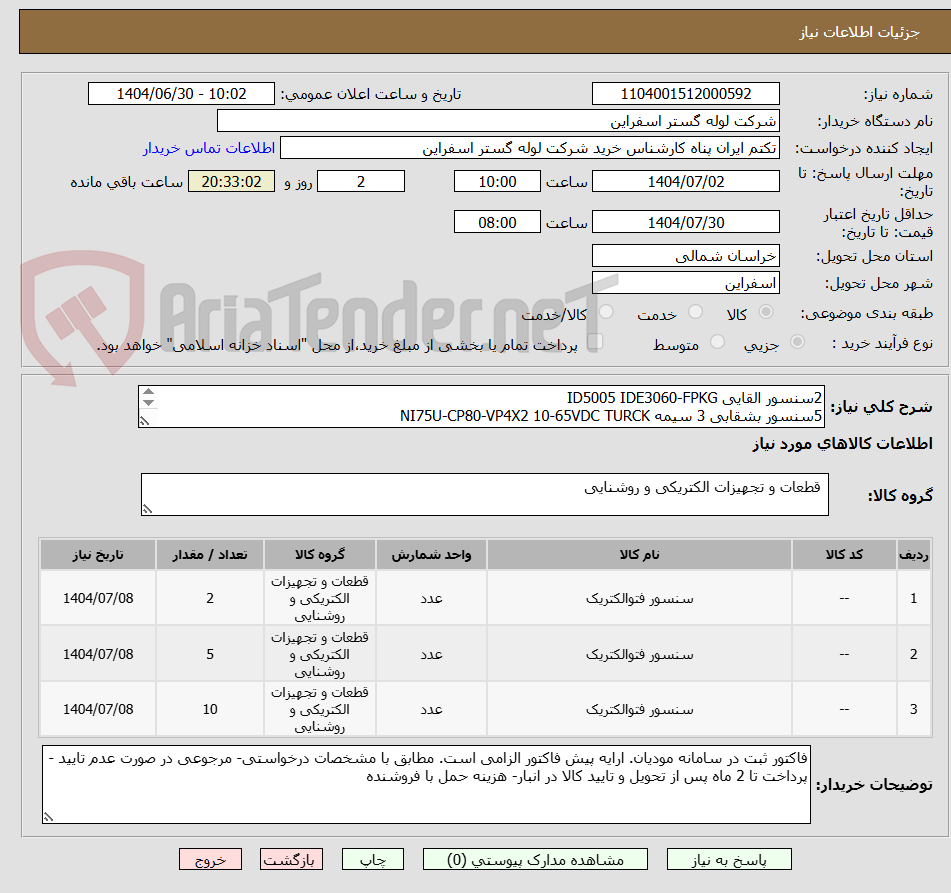Toggle the payment condition checkbox
The width and height of the screenshot is (951, 893).
[x=595, y=340]
